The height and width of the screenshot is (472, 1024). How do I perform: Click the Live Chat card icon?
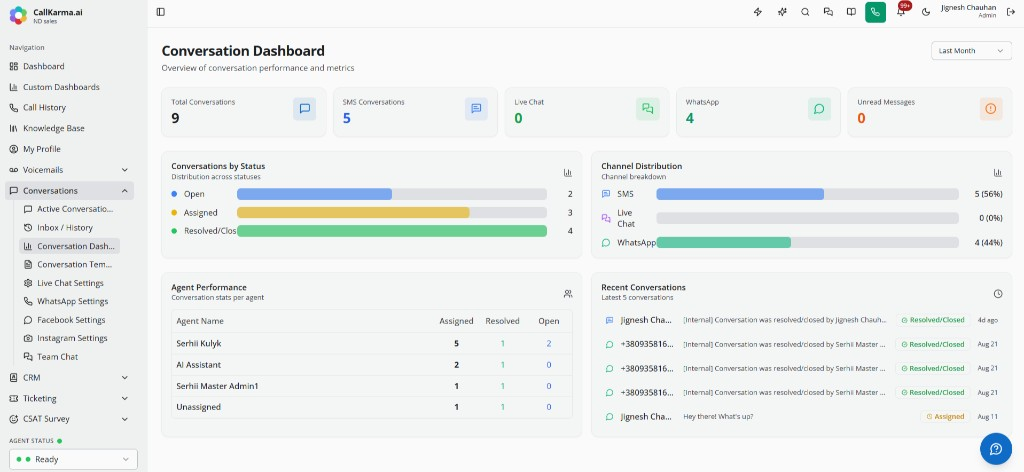pyautogui.click(x=648, y=109)
